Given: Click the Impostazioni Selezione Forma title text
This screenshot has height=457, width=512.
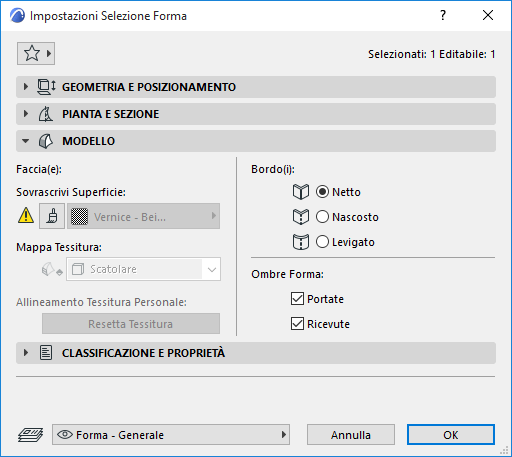Looking at the screenshot, I should (108, 16).
